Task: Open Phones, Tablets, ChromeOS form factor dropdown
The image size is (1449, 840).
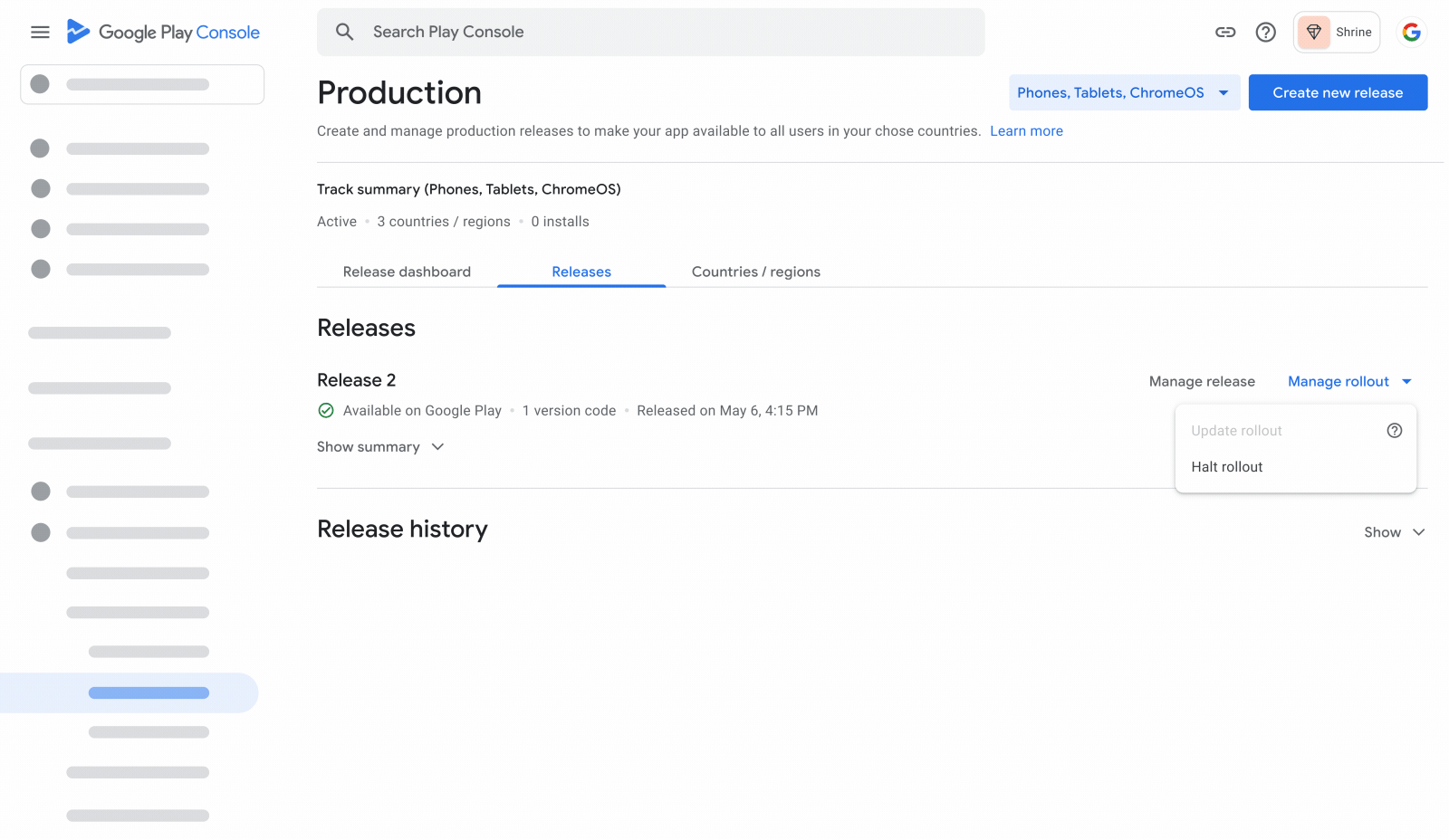Action: [1123, 92]
